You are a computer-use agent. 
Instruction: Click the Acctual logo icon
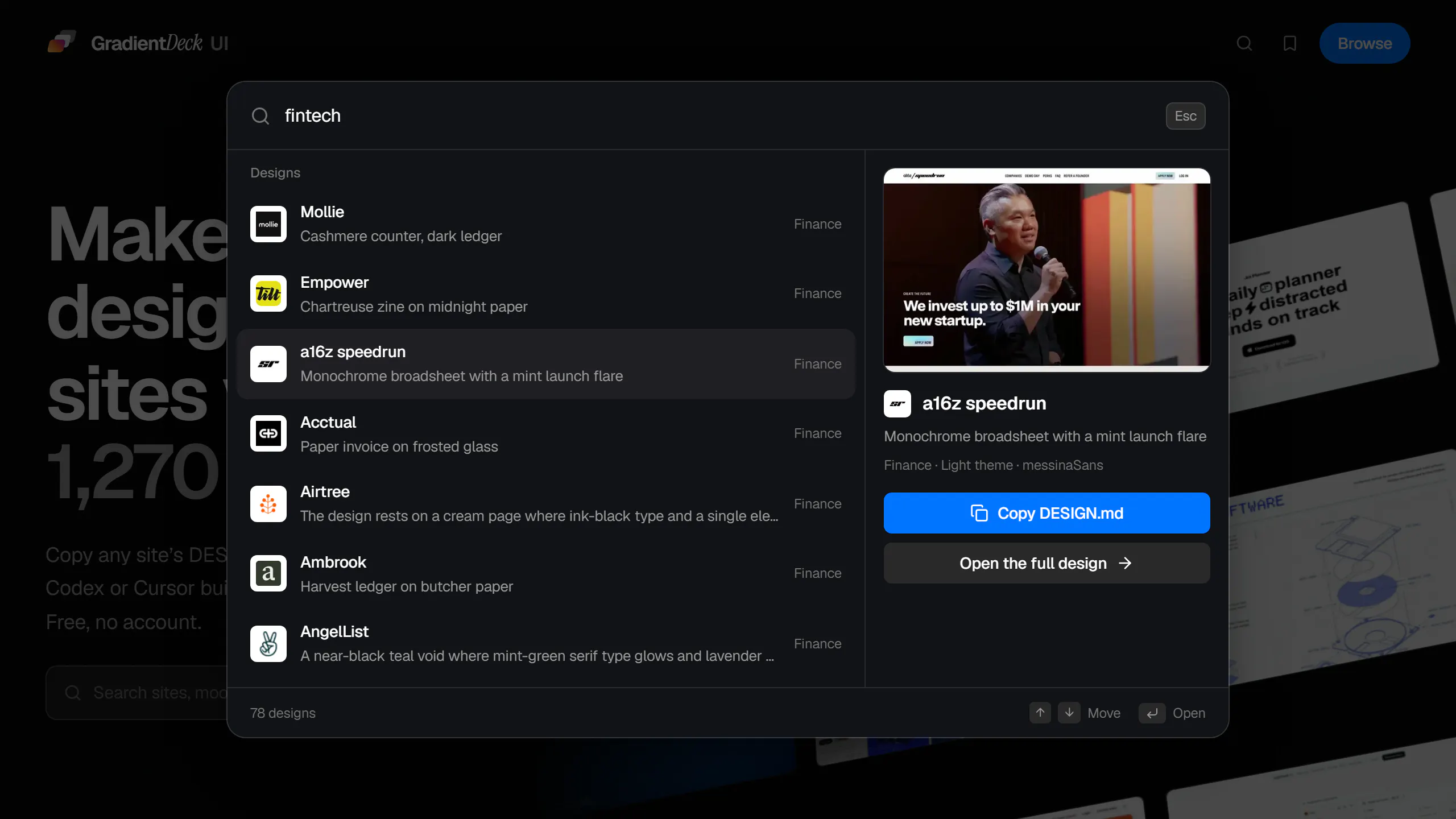coord(268,433)
